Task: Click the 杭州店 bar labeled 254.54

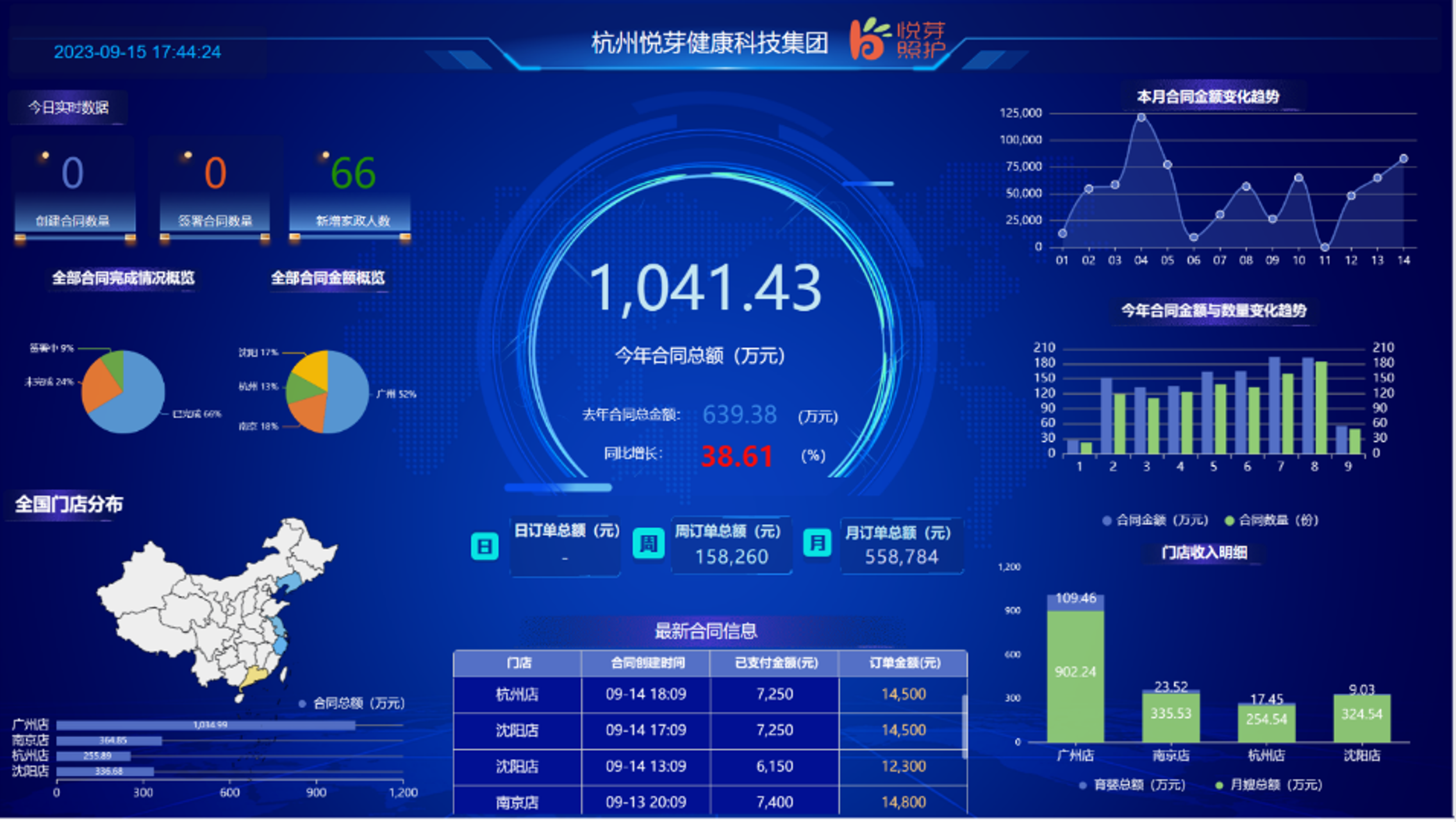Action: [1266, 723]
